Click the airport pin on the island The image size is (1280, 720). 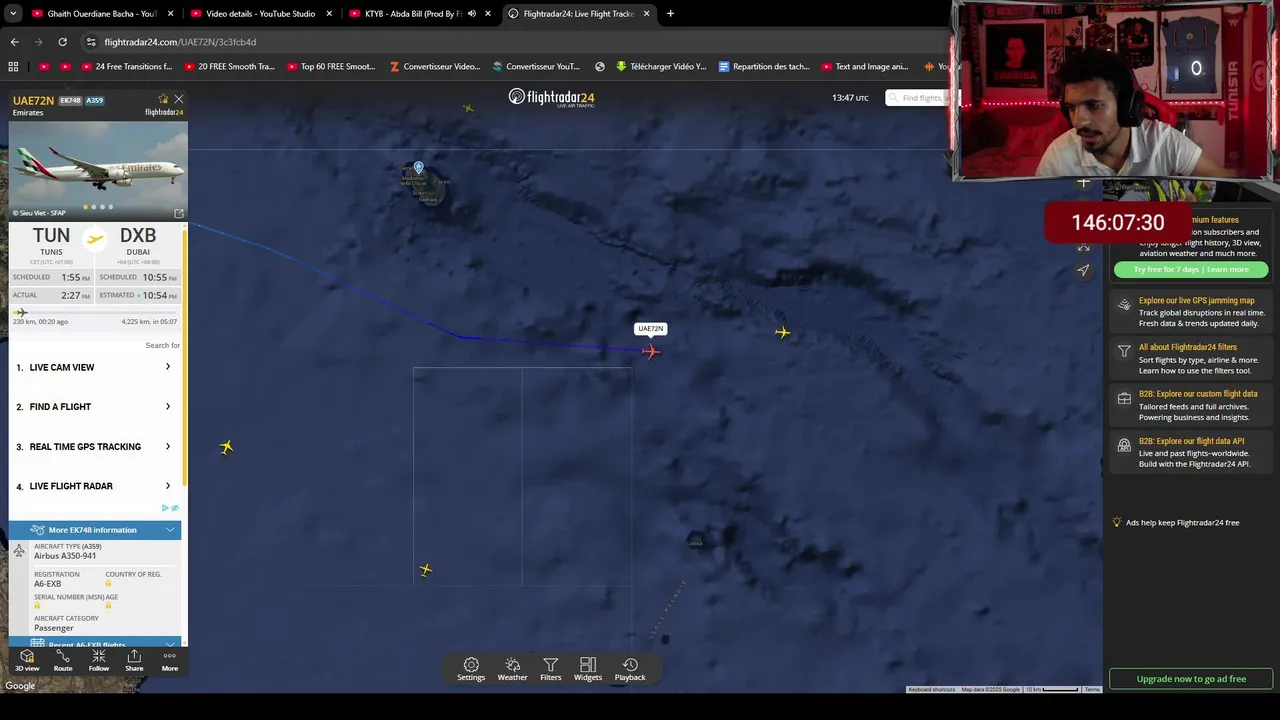click(x=418, y=167)
